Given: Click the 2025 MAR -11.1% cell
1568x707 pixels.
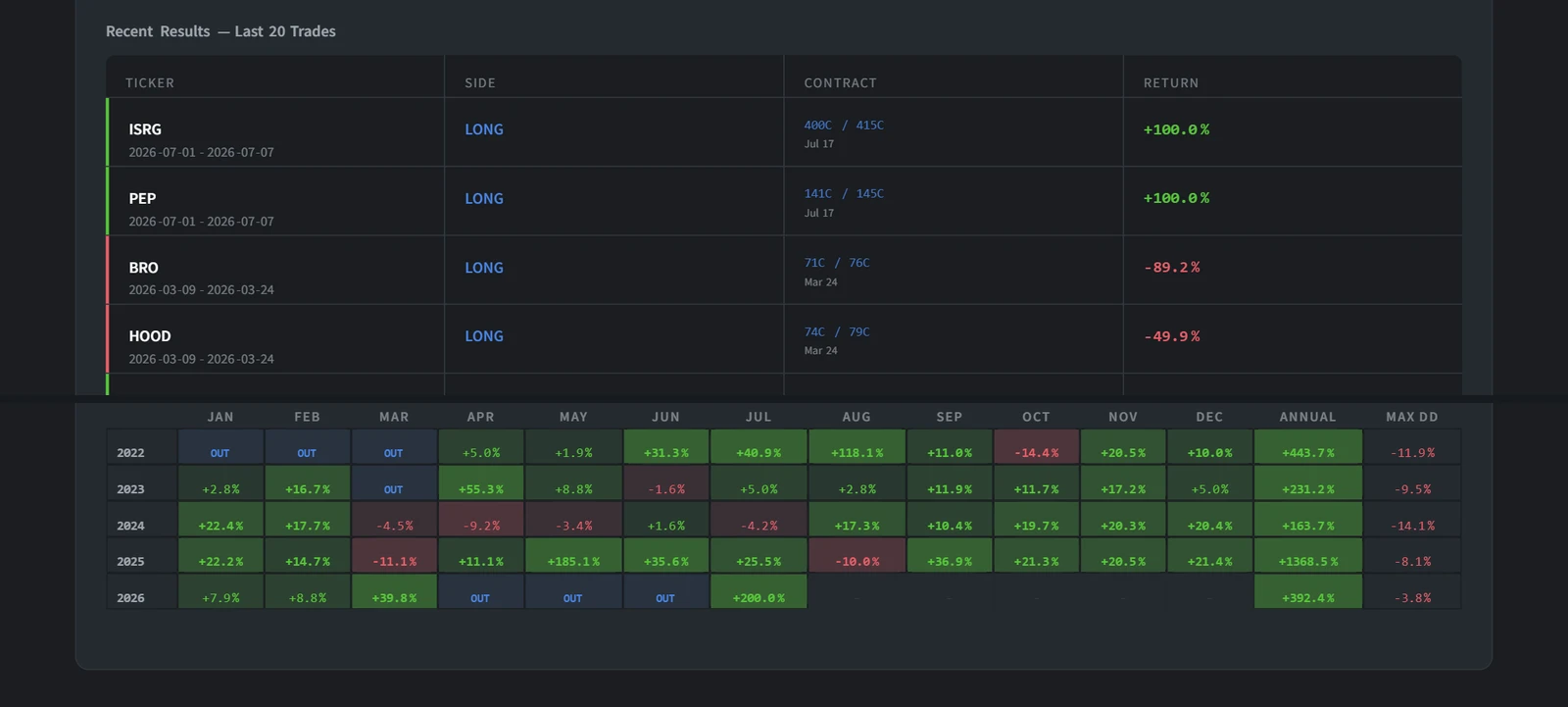Looking at the screenshot, I should [394, 556].
